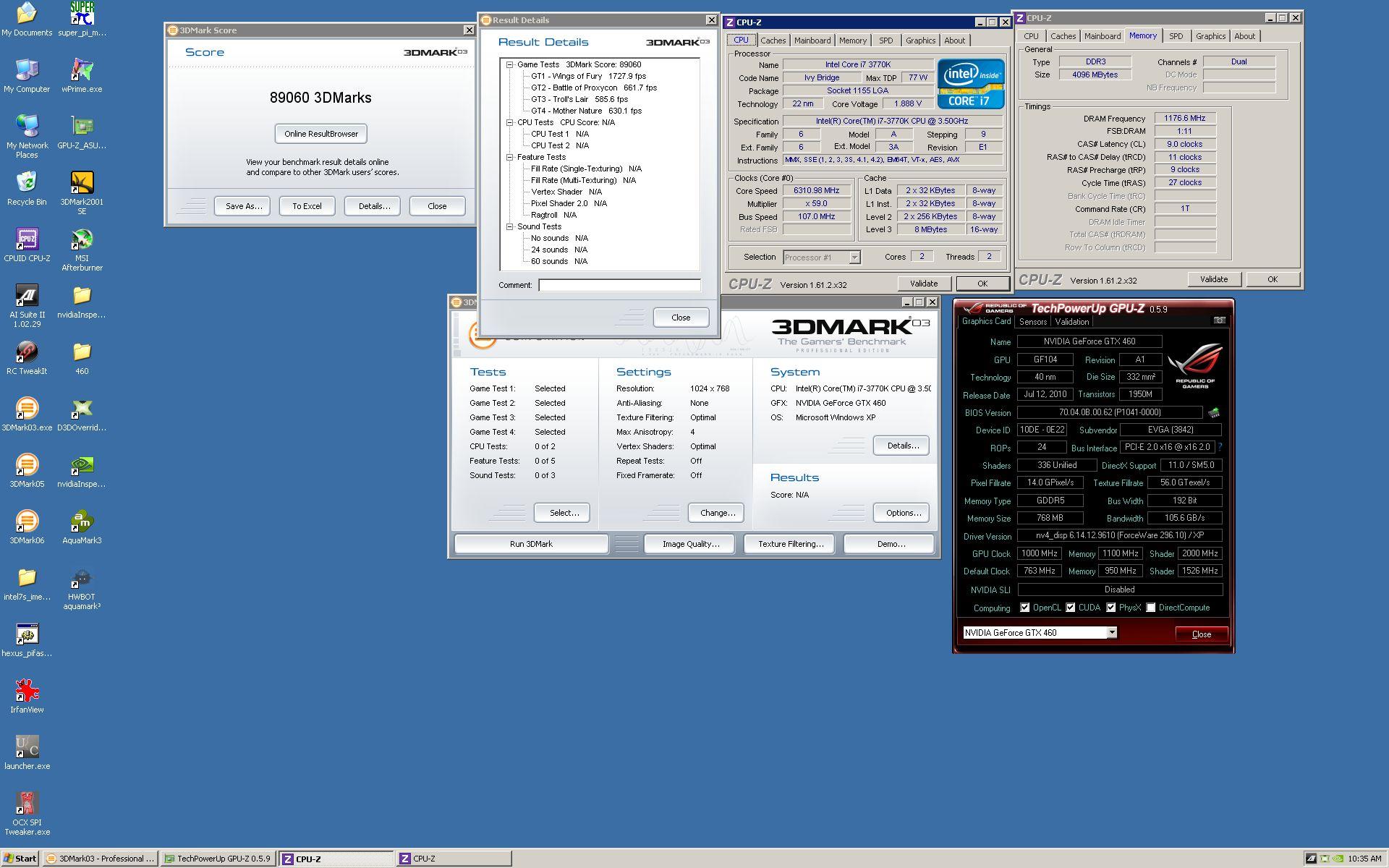Launch the 3DMark05 desktop shortcut

(x=27, y=470)
